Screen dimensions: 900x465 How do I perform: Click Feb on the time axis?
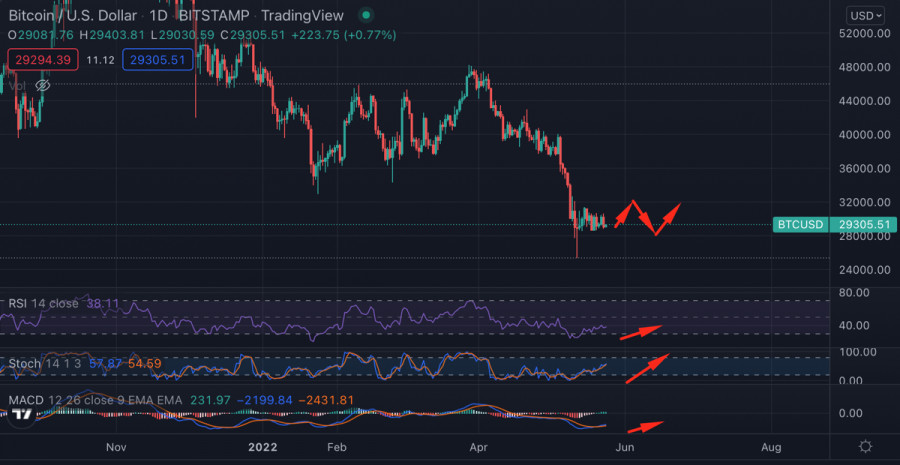click(x=336, y=447)
